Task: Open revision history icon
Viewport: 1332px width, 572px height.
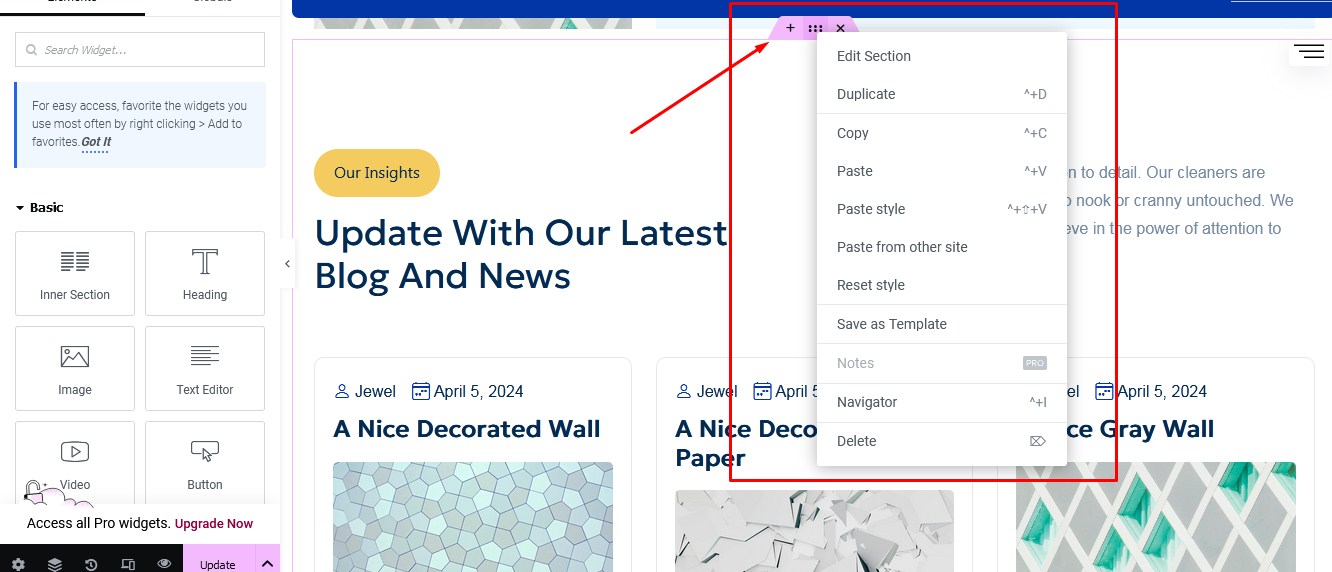Action: pos(91,564)
